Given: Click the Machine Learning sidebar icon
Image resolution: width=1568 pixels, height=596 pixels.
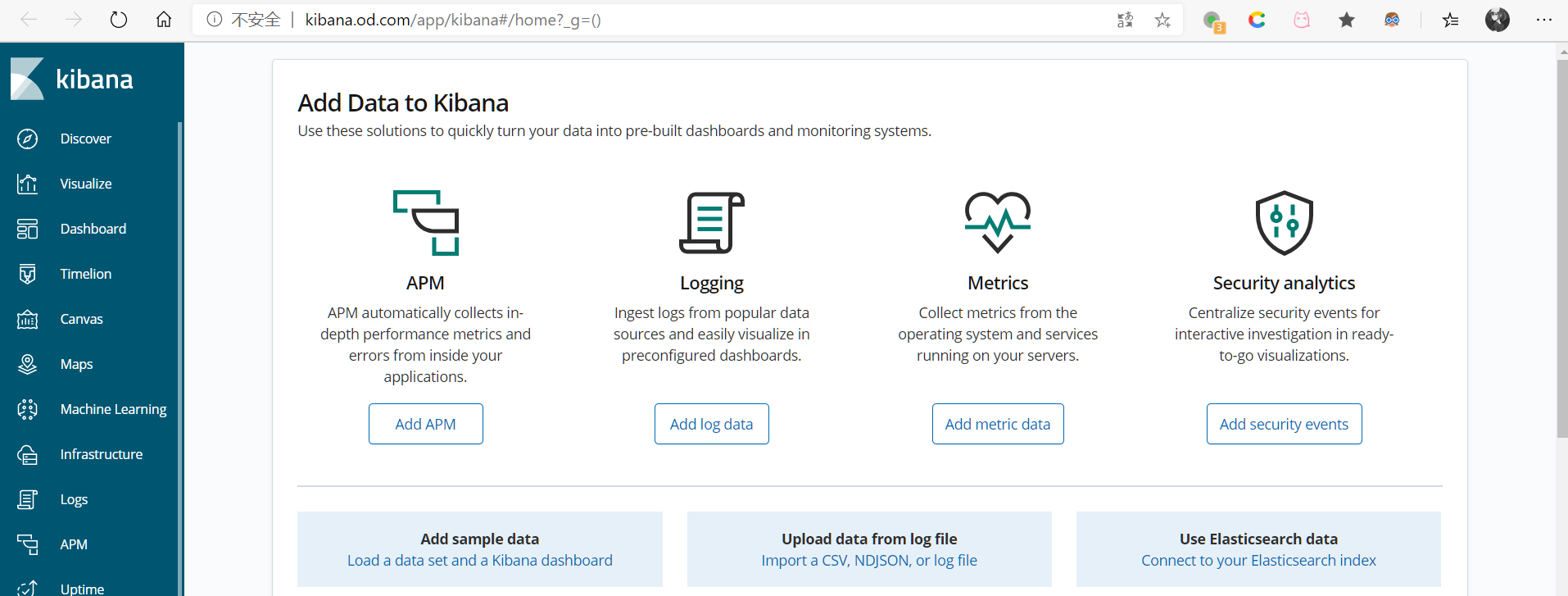Looking at the screenshot, I should [x=27, y=410].
